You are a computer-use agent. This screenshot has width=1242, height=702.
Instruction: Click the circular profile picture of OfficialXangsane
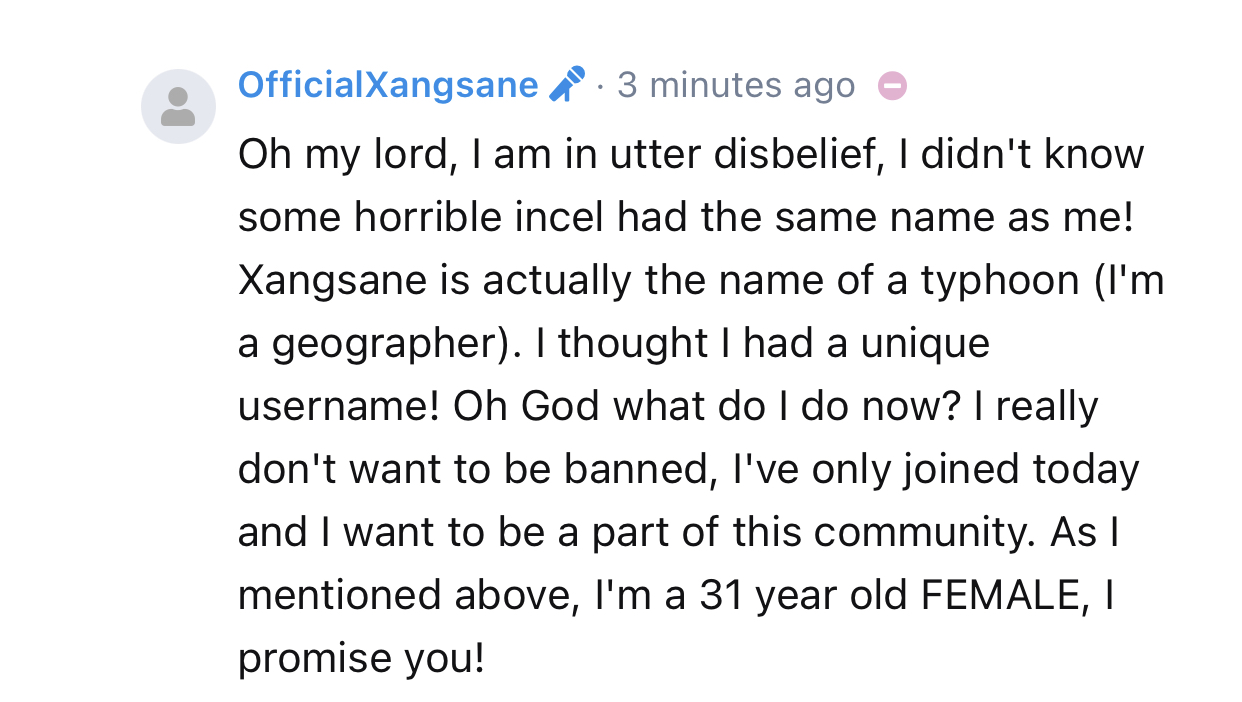click(x=178, y=105)
